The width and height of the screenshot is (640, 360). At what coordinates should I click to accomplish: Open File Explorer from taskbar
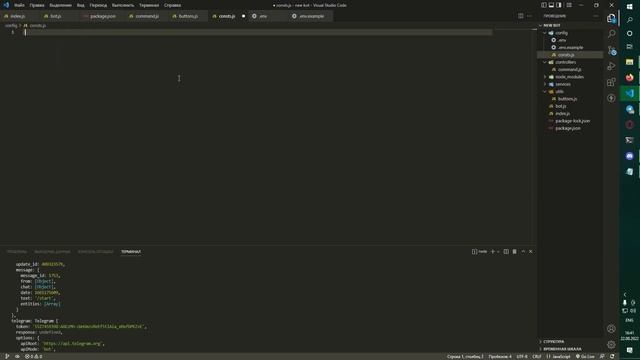[629, 62]
